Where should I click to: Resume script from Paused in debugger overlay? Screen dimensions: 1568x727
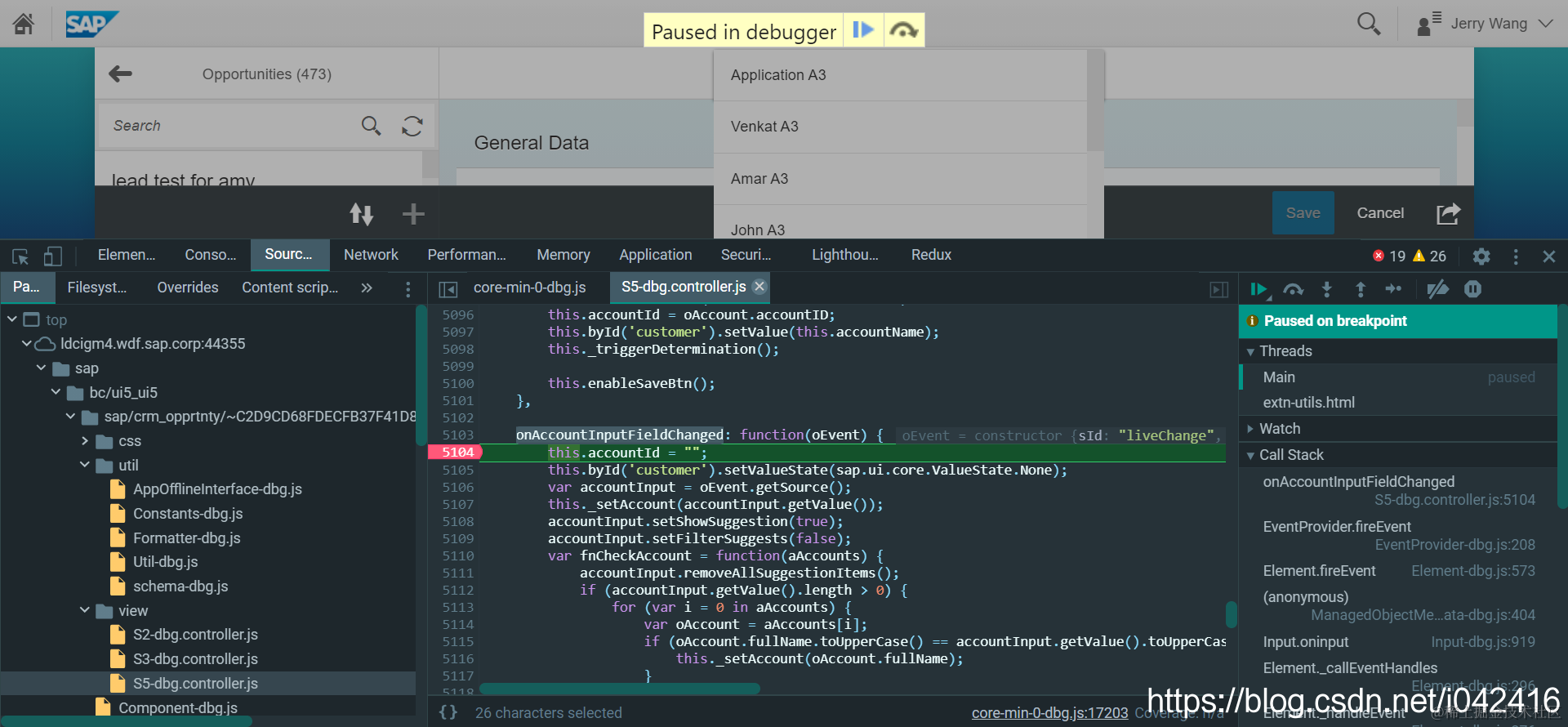863,30
